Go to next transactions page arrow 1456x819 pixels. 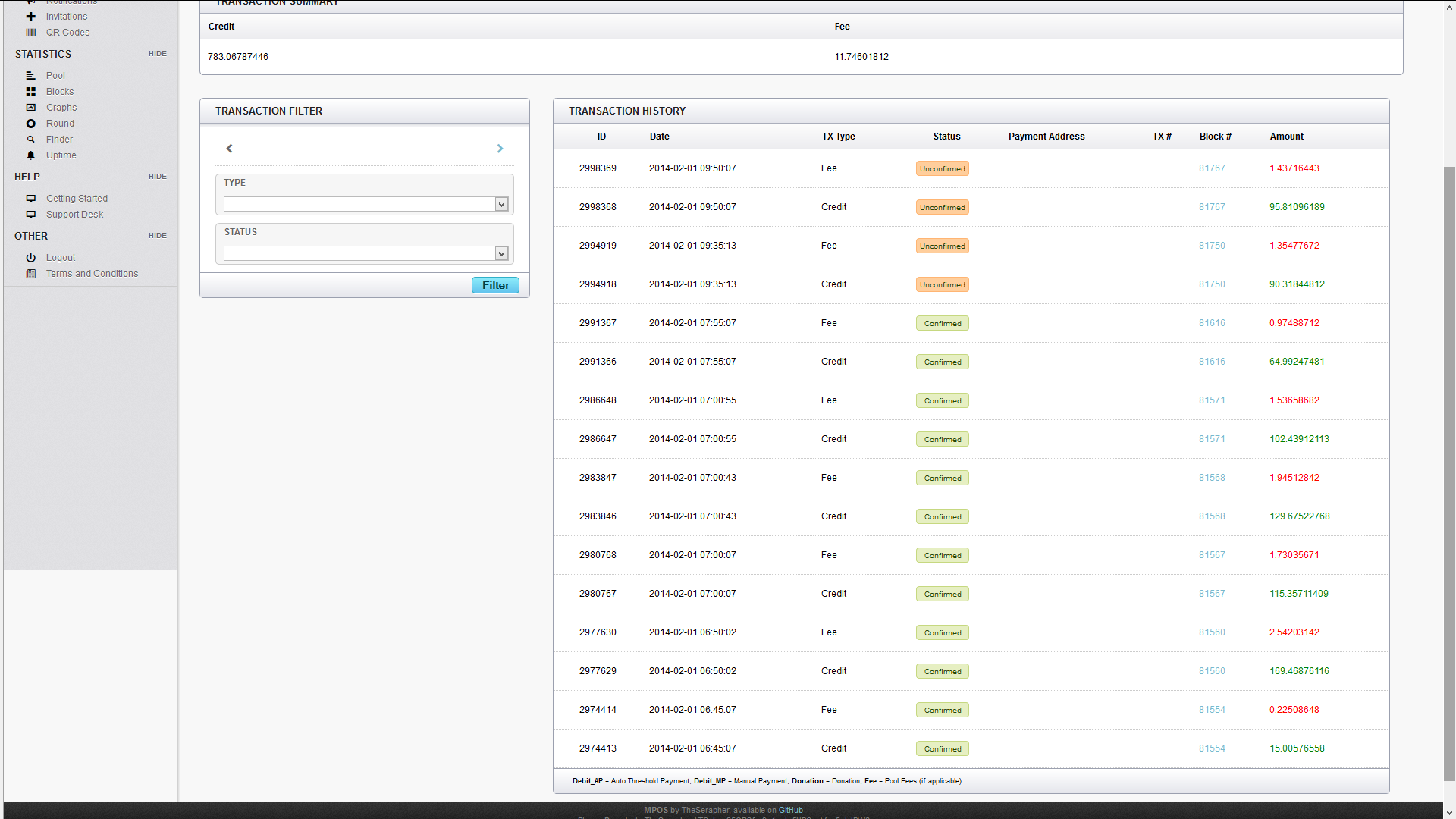(500, 149)
